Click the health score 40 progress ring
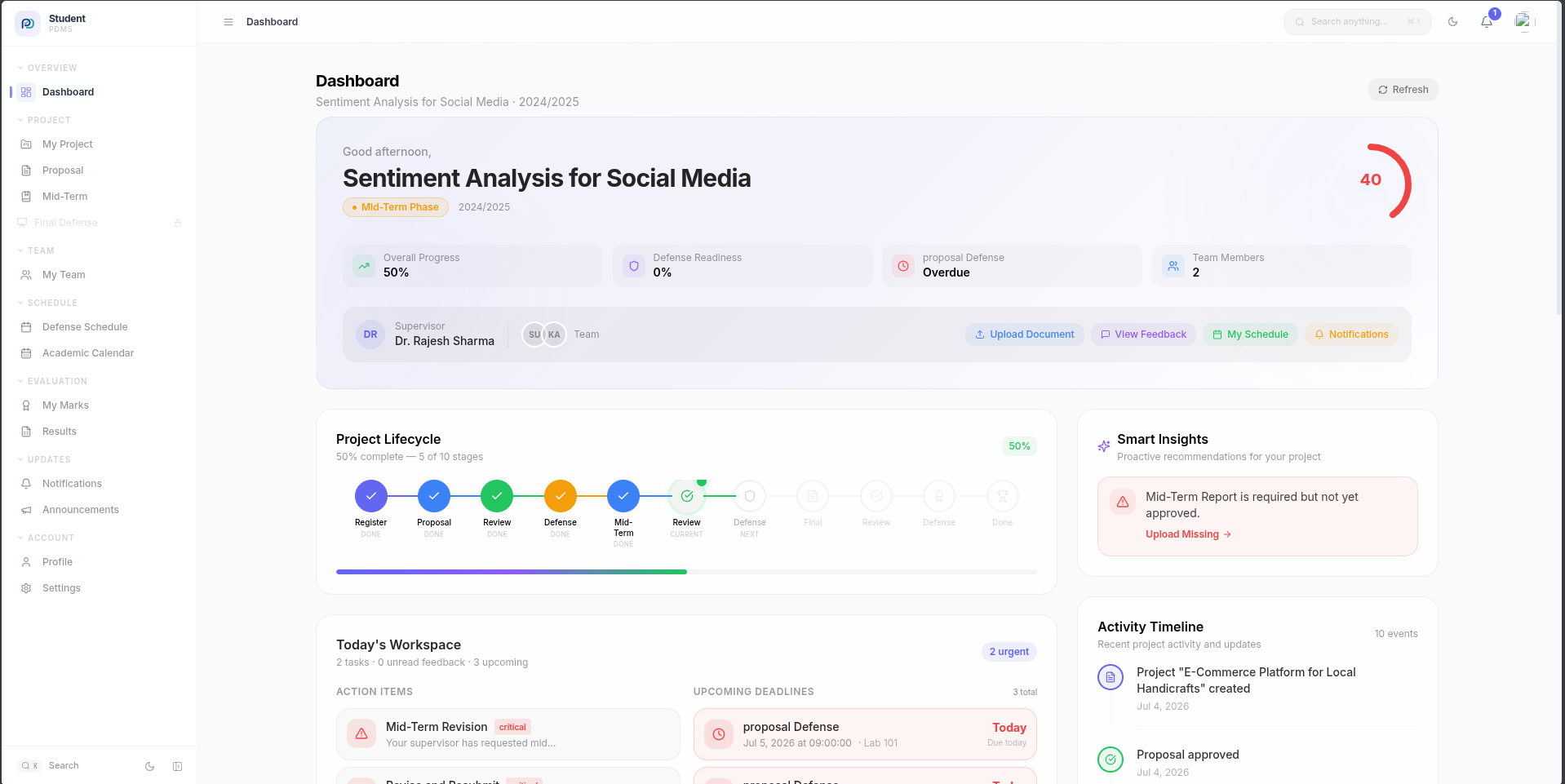This screenshot has width=1565, height=784. 1372,180
